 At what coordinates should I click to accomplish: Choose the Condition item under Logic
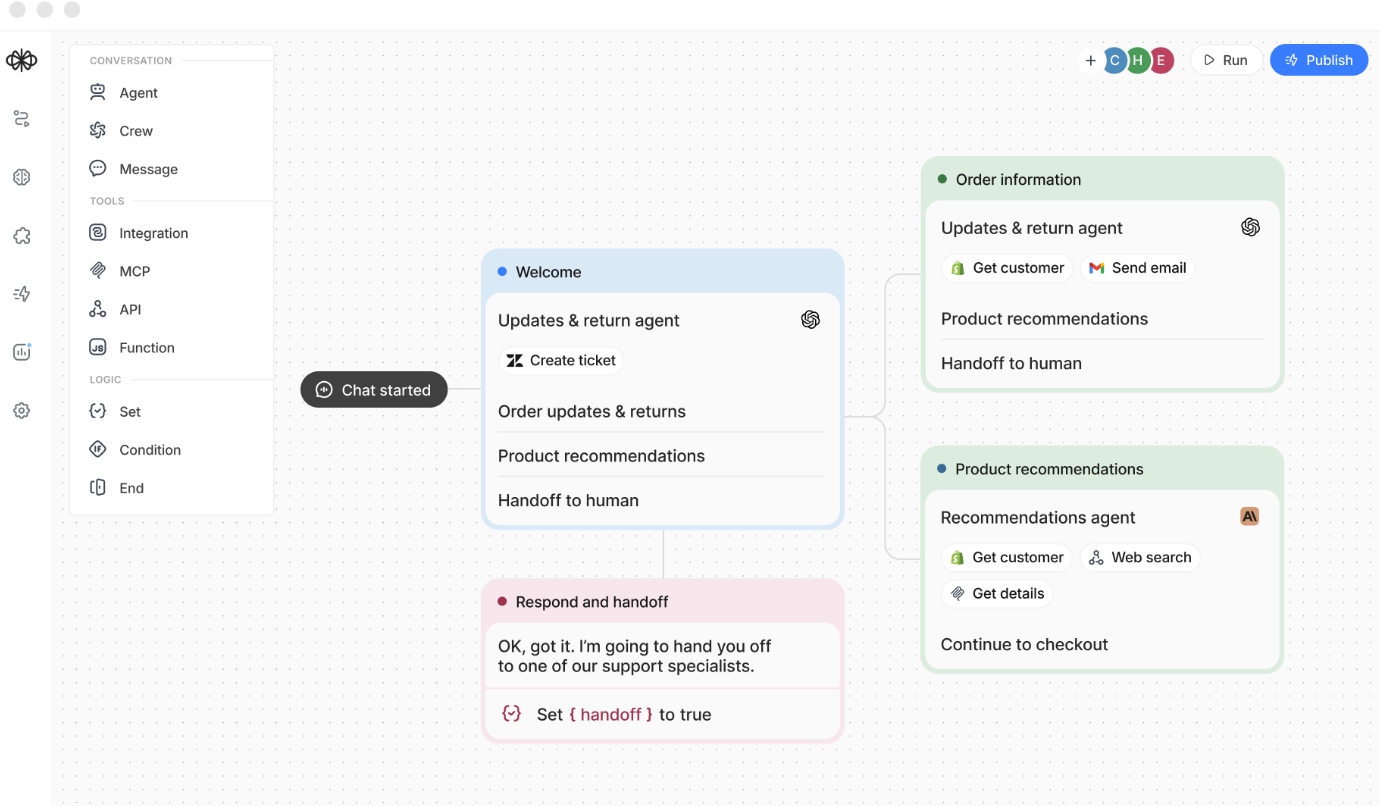point(148,449)
